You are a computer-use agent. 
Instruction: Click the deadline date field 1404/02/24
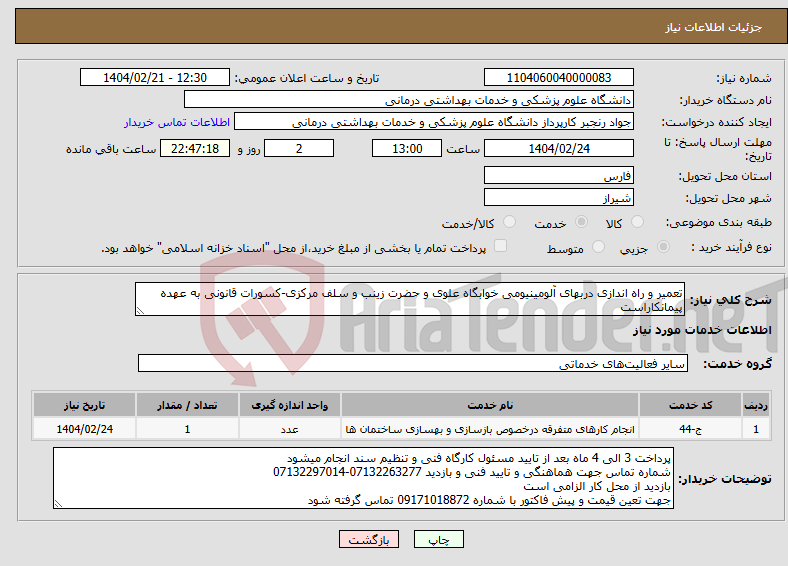click(x=558, y=148)
